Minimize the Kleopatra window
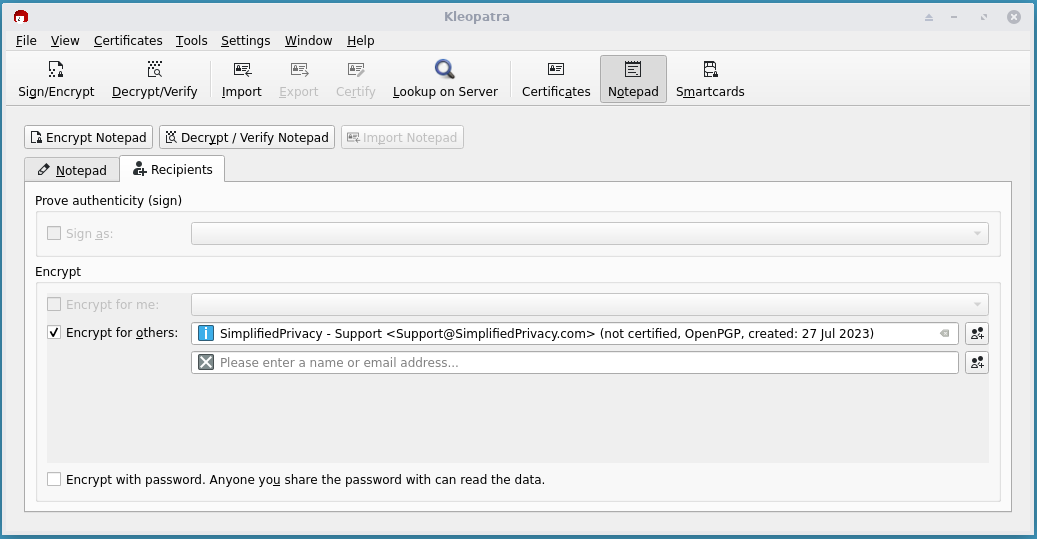The width and height of the screenshot is (1037, 539). click(x=954, y=17)
